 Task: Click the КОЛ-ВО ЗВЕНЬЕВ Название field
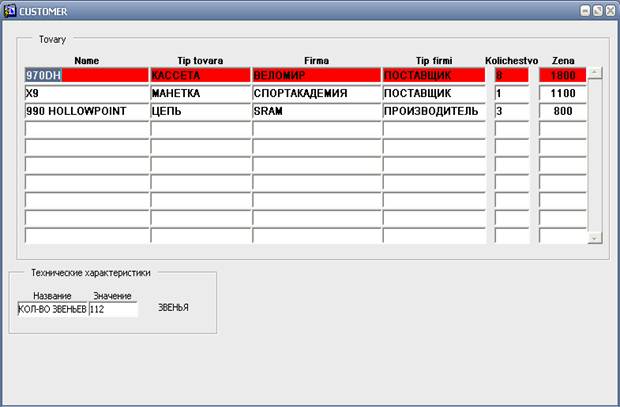point(52,309)
